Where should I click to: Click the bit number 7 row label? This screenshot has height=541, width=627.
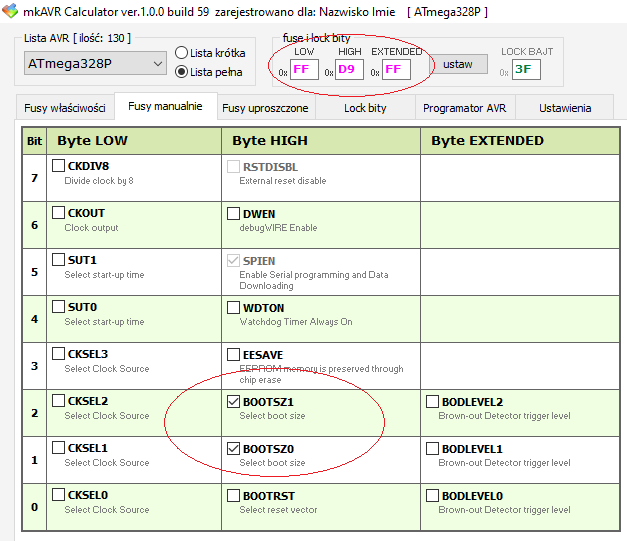(34, 178)
